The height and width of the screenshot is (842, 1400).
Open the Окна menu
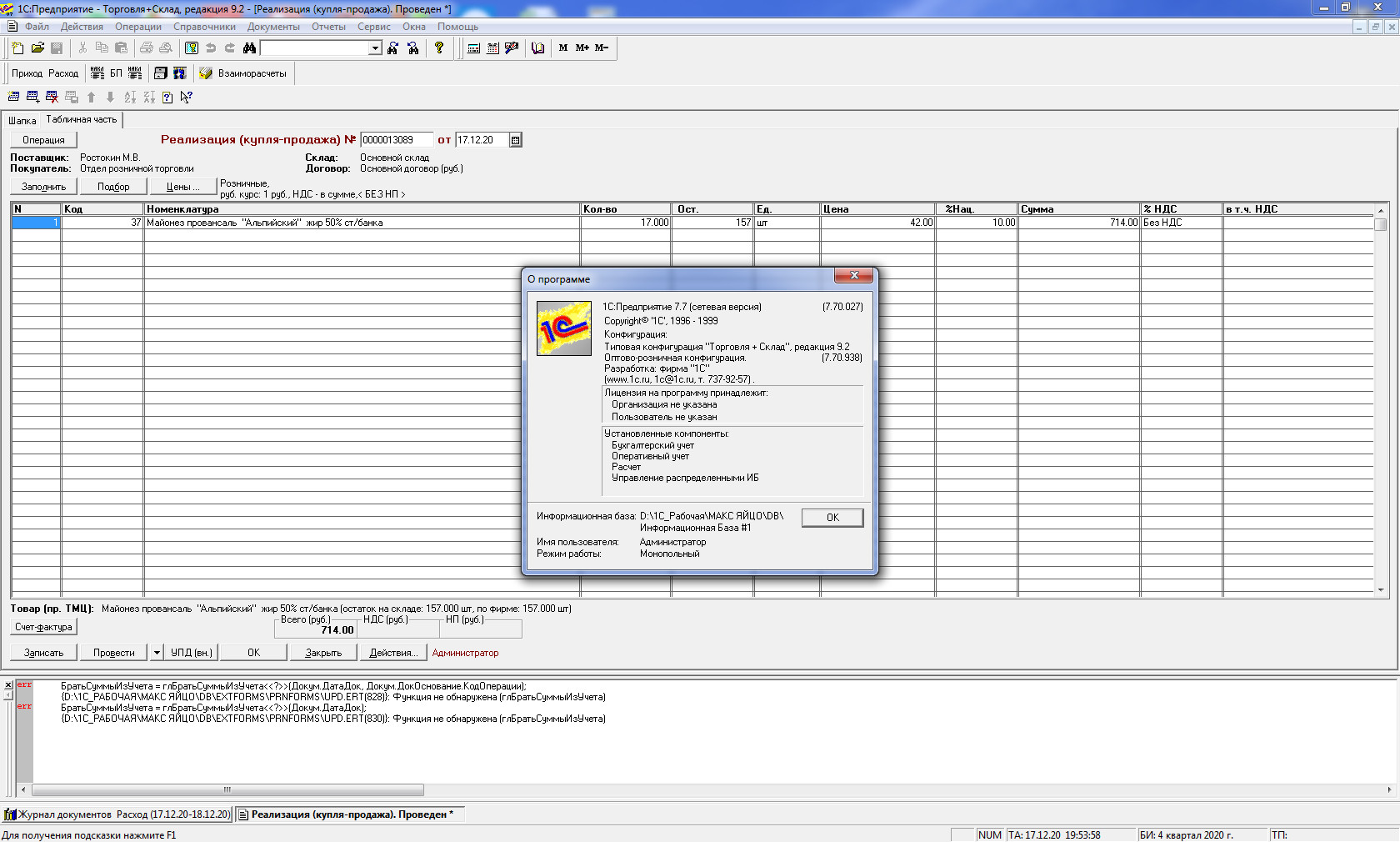(x=414, y=27)
